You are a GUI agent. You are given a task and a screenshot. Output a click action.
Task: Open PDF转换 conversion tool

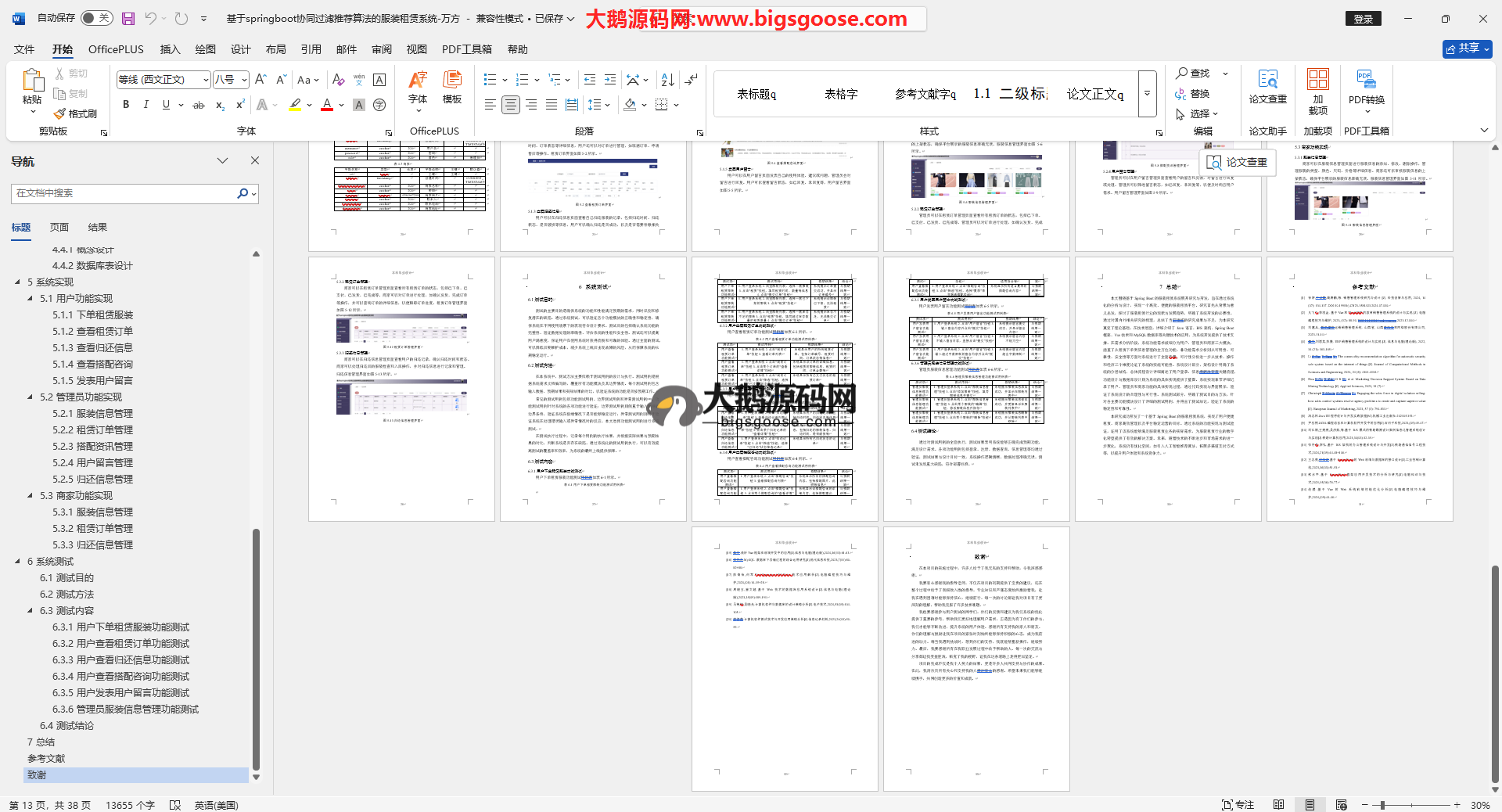[x=1366, y=86]
